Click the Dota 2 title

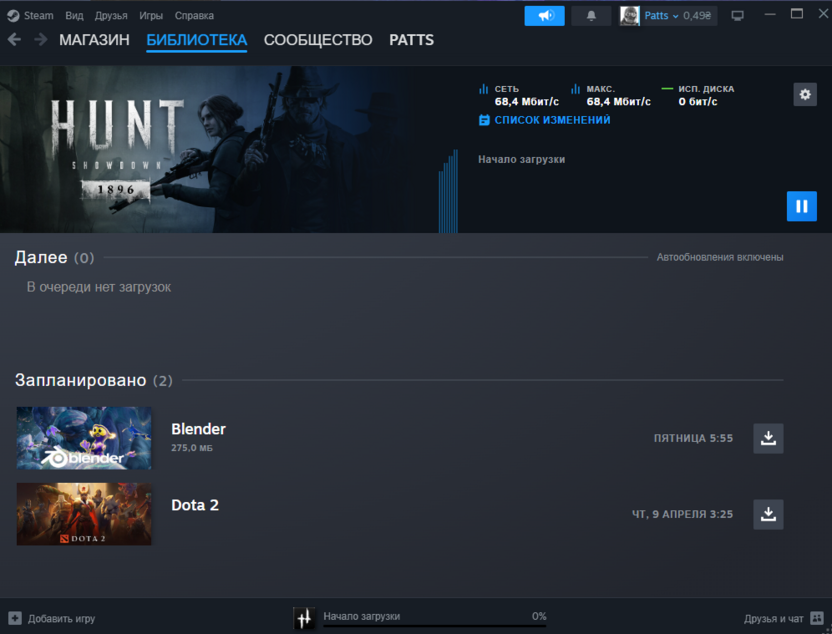(195, 505)
